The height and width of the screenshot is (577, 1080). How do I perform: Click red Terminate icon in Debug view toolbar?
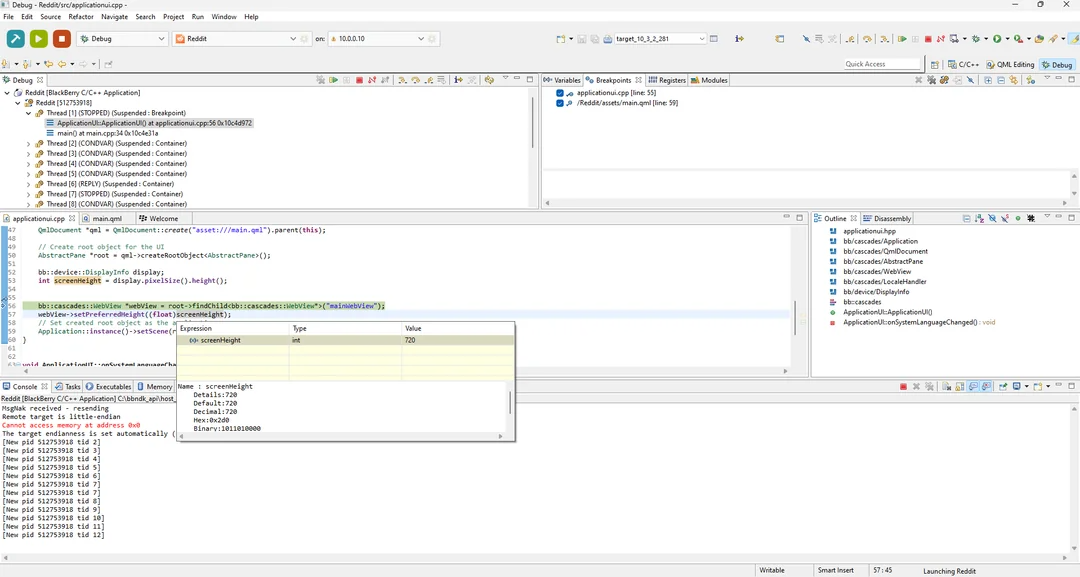360,80
